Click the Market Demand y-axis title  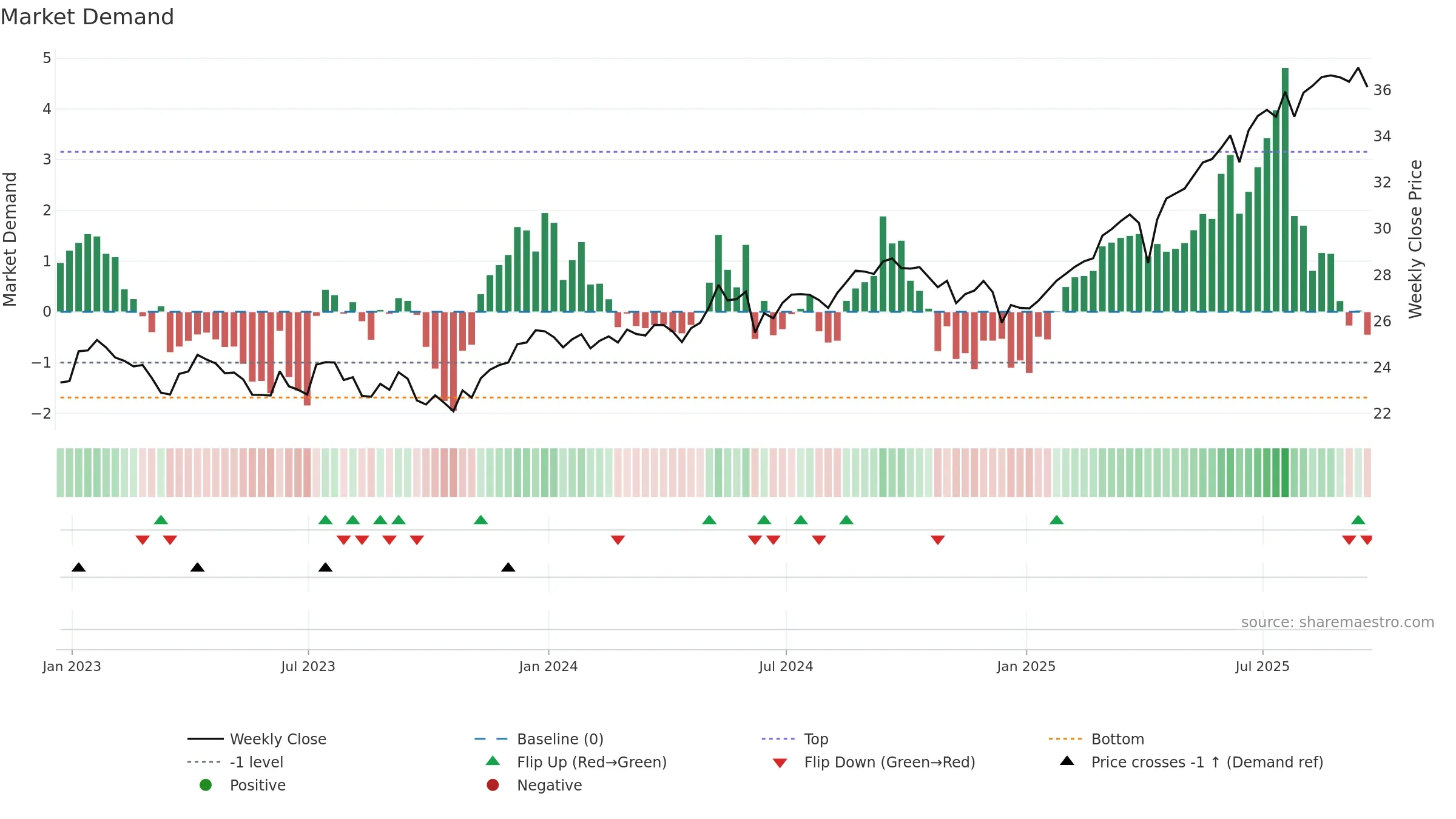click(10, 239)
